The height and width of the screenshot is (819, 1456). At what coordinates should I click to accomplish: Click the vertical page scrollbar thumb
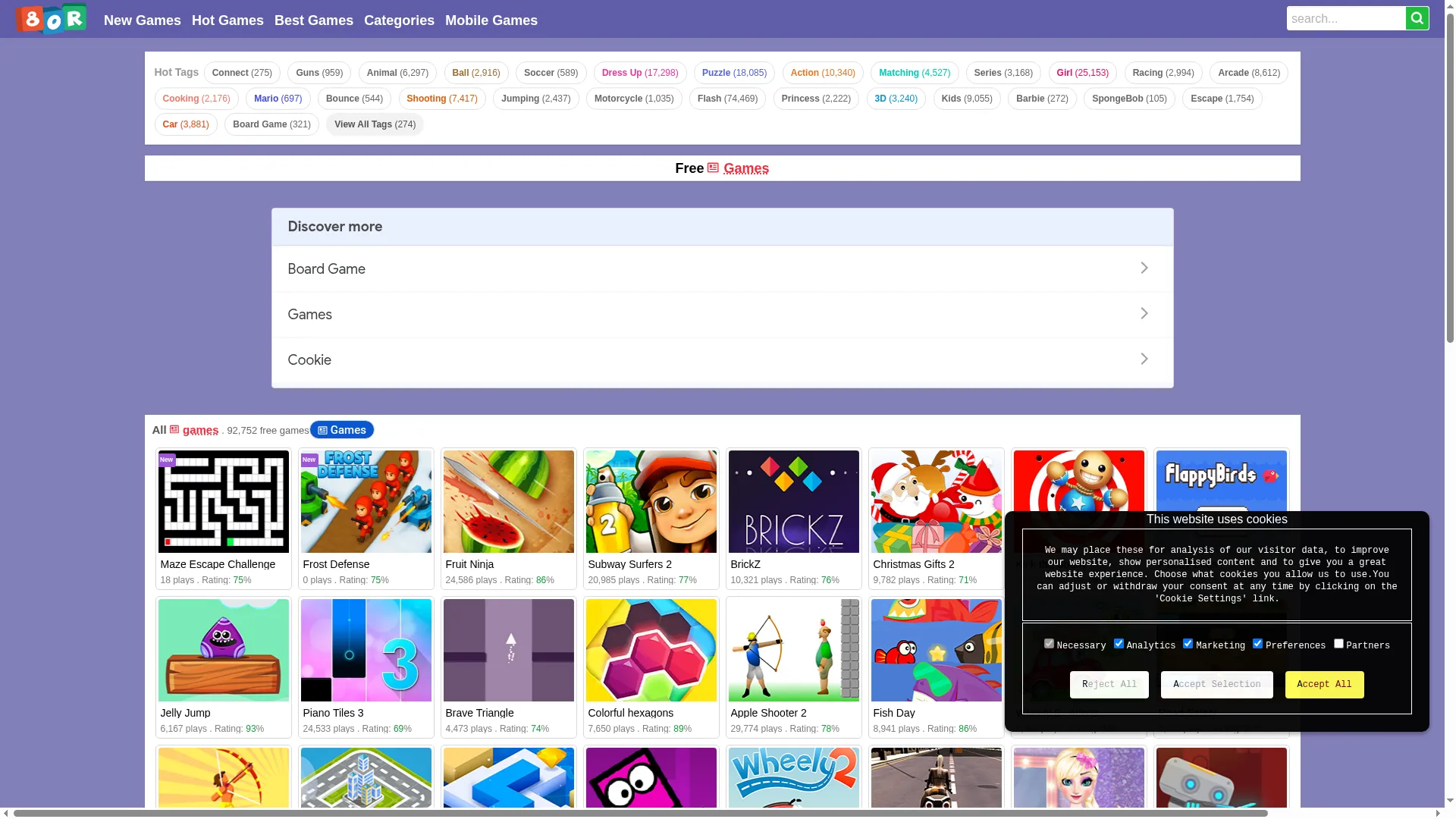click(1450, 178)
